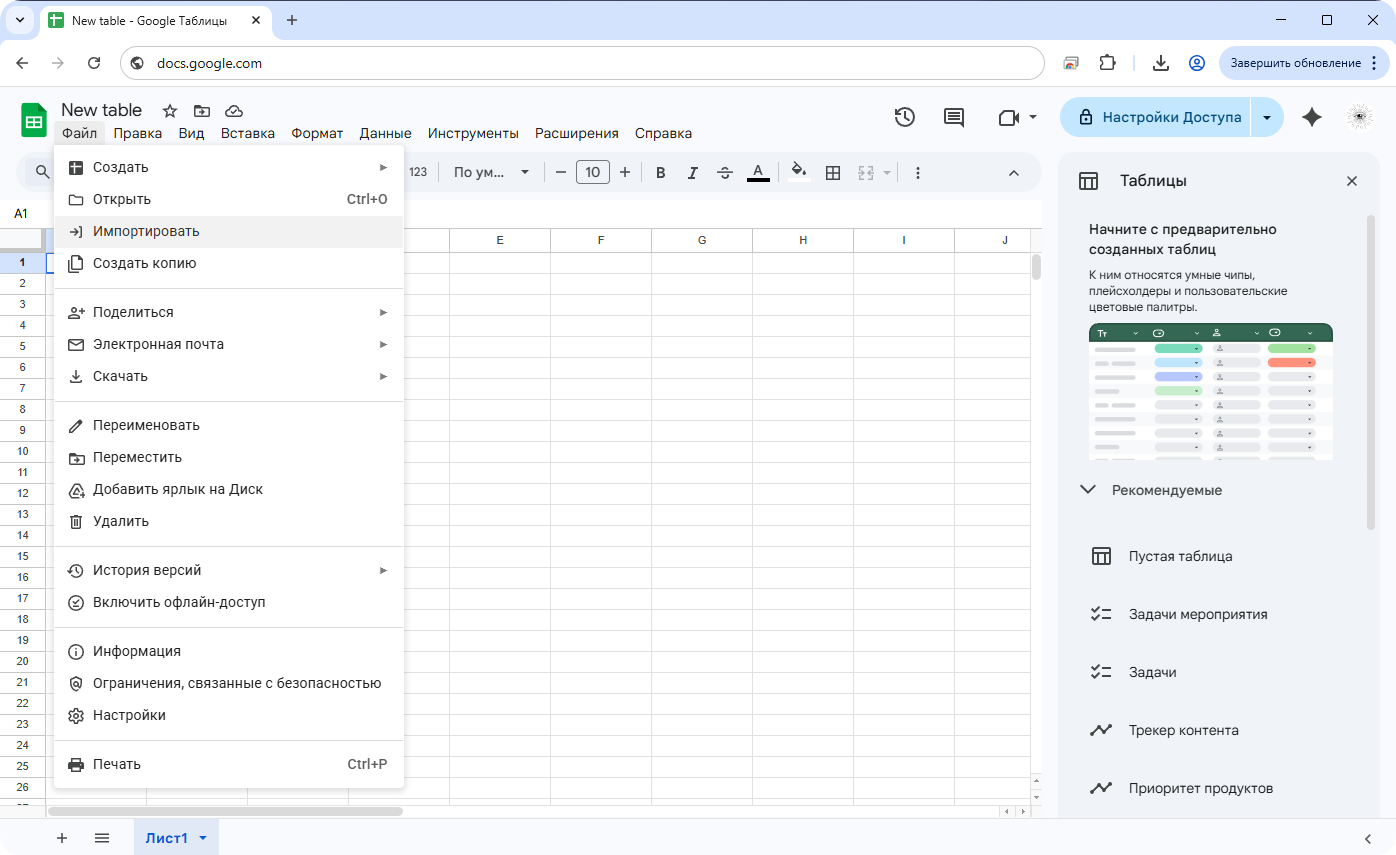This screenshot has width=1396, height=855.
Task: Choose Печать in the File menu
Action: click(229, 764)
